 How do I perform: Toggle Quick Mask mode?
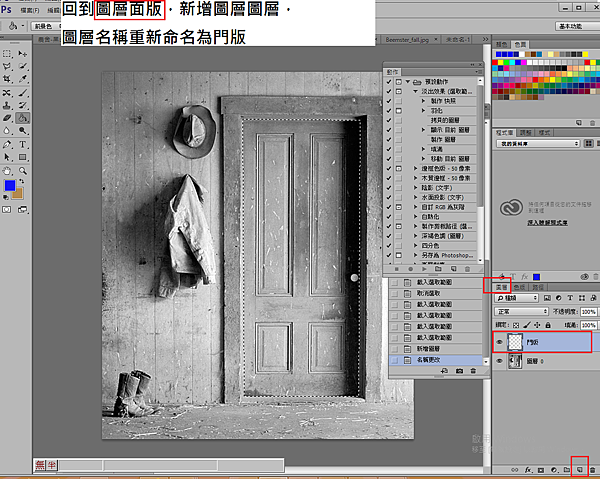pyautogui.click(x=7, y=210)
